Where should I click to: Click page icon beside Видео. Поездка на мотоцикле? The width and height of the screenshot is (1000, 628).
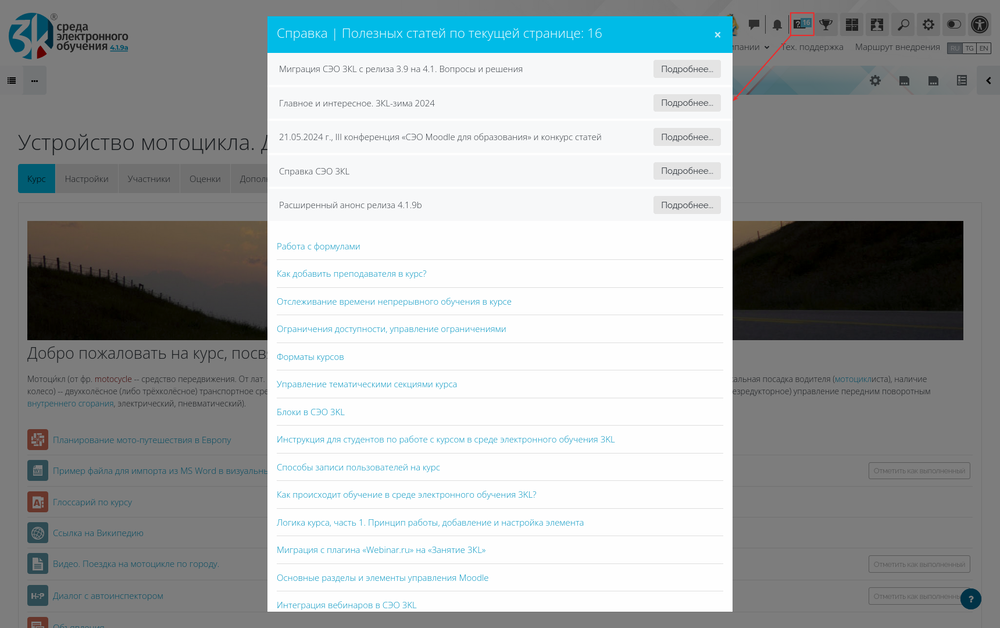38,564
